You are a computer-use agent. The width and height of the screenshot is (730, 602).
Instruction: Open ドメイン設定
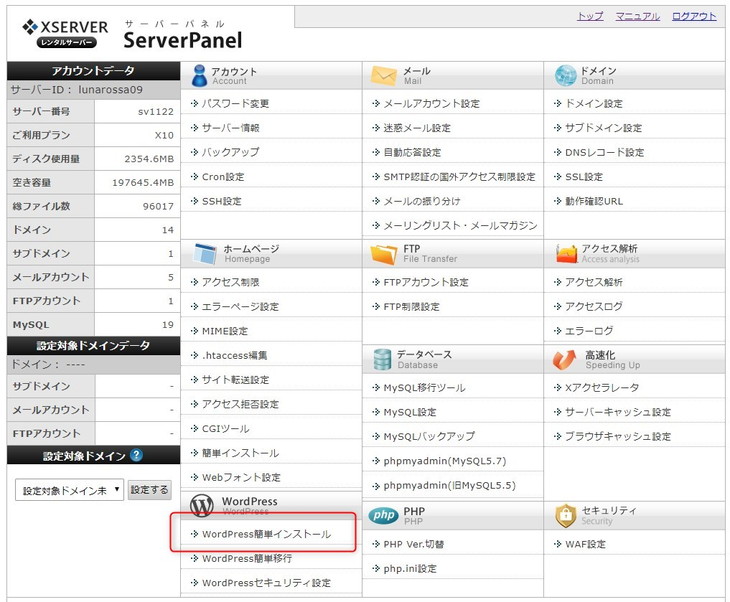(x=594, y=103)
